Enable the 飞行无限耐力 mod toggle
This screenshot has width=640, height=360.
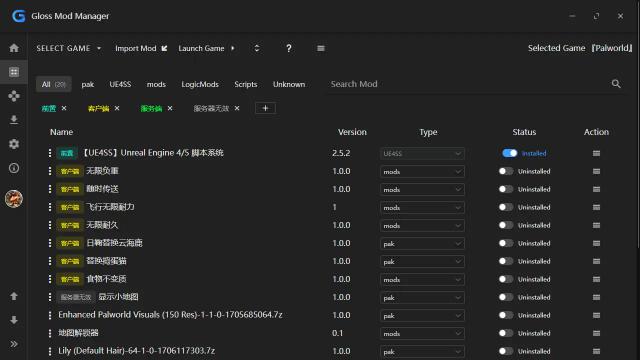[506, 207]
